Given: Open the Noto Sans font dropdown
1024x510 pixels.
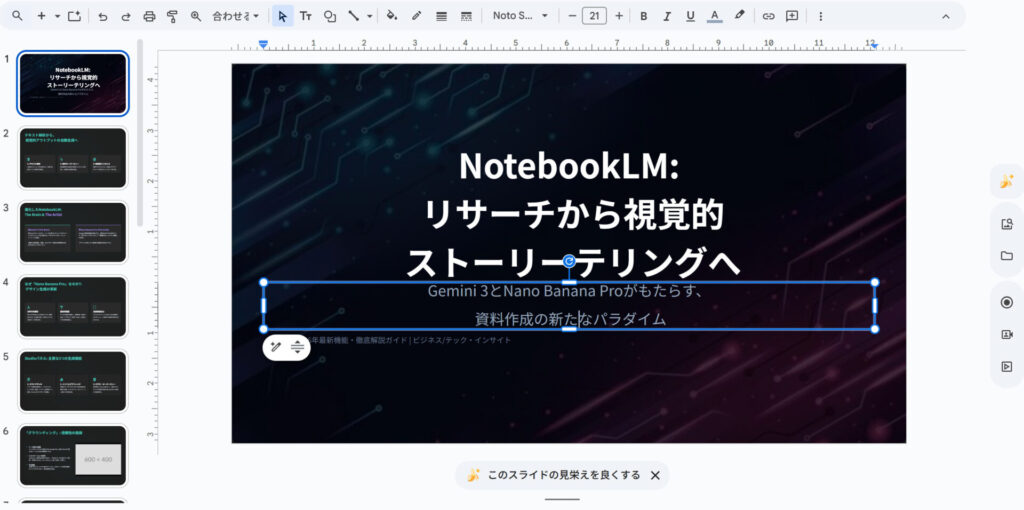Looking at the screenshot, I should point(520,16).
